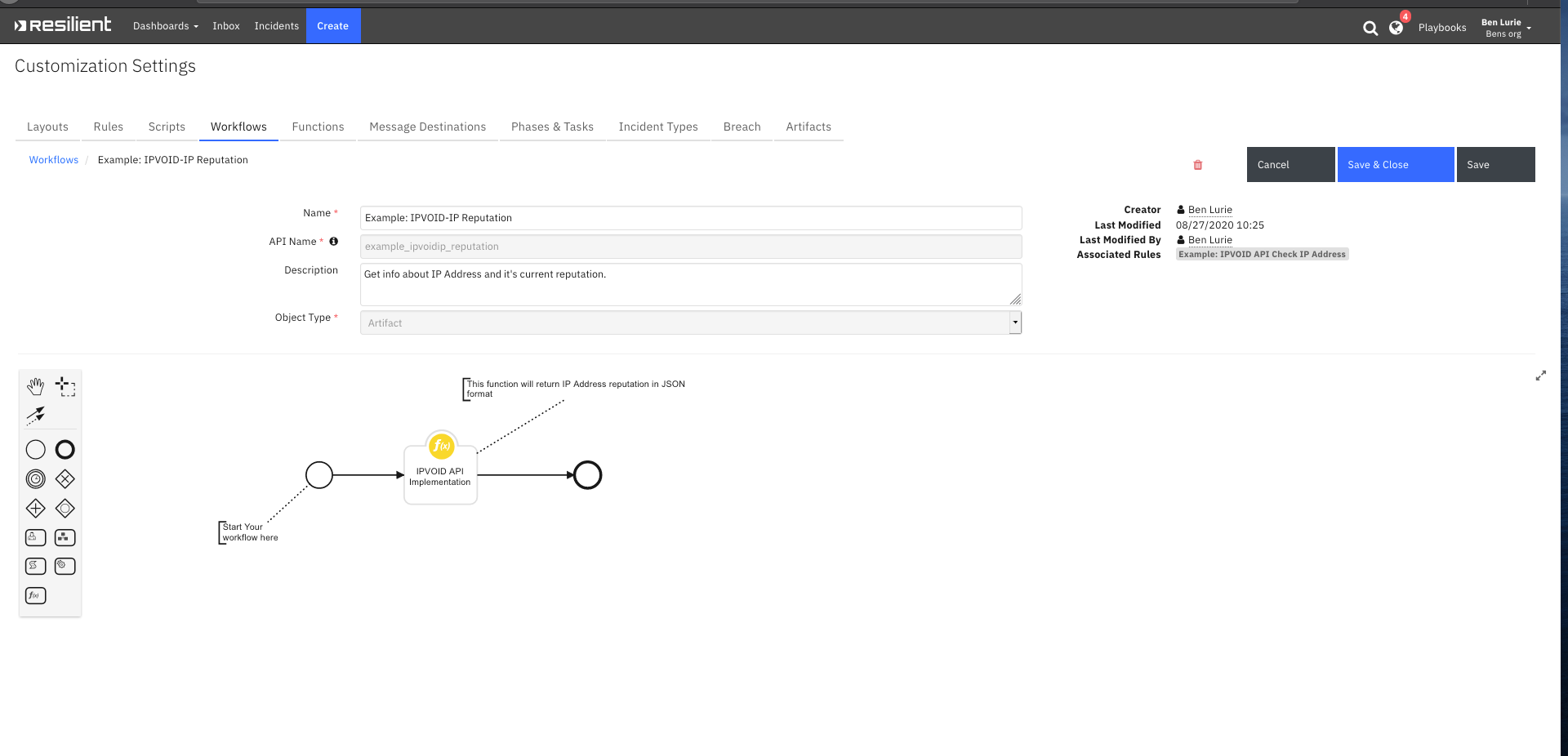Follow the Workflows breadcrumb link

click(54, 160)
